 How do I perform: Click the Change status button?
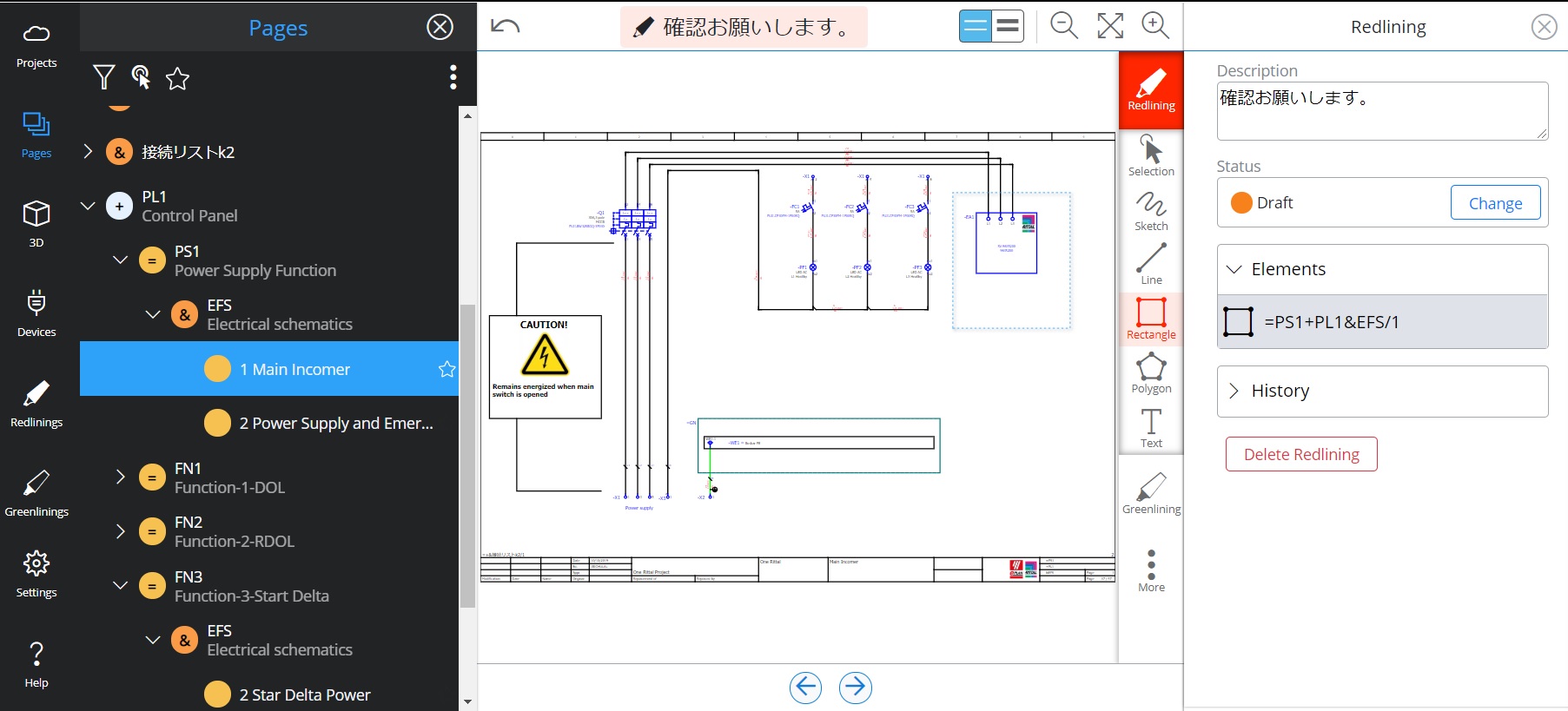(1495, 203)
